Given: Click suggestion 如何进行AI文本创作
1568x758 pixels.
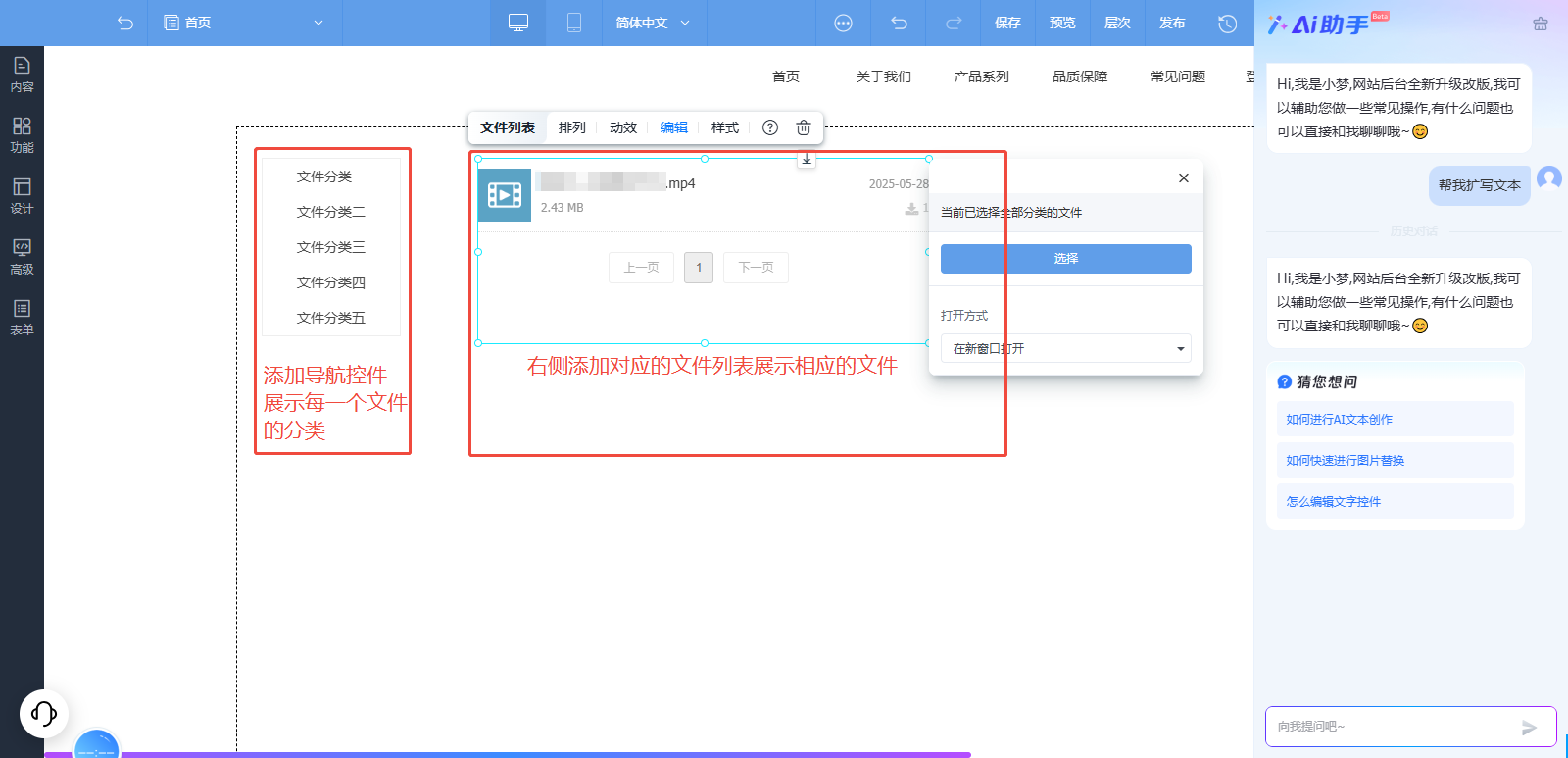Looking at the screenshot, I should coord(1395,419).
